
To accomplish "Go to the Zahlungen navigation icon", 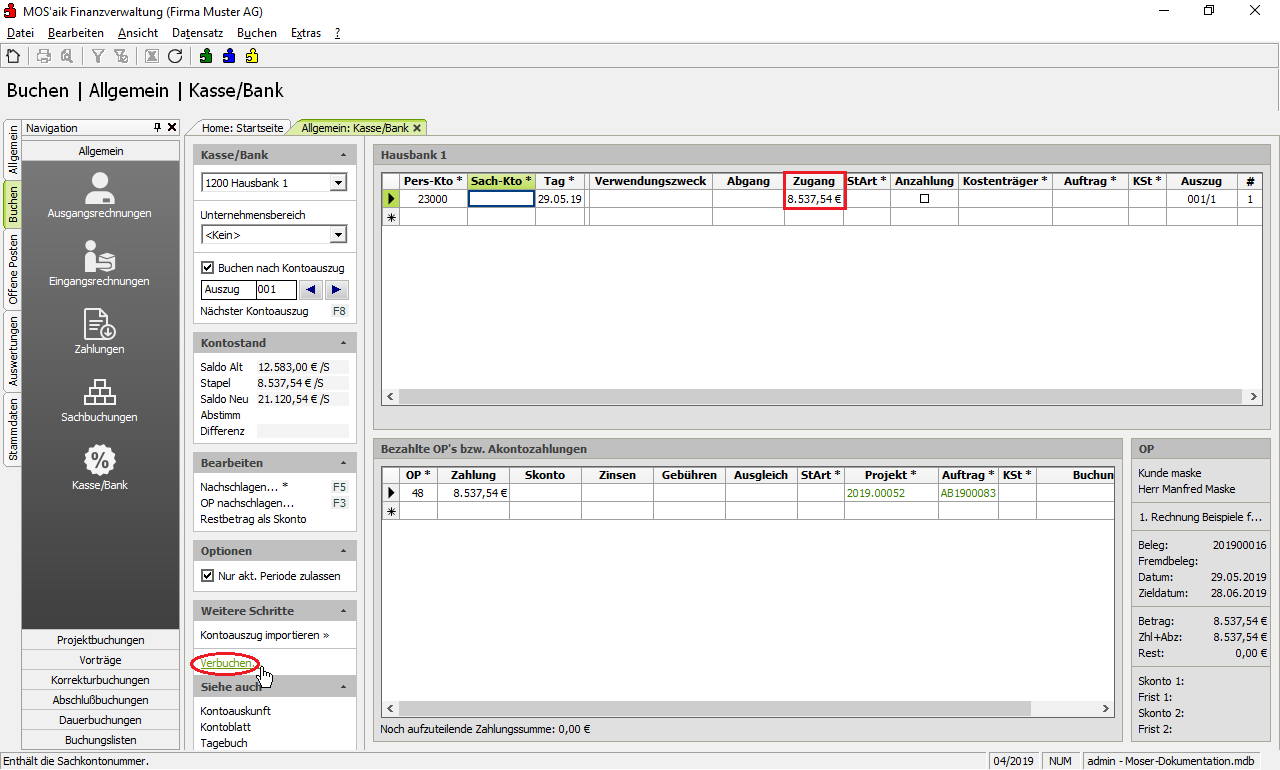I will 99,331.
